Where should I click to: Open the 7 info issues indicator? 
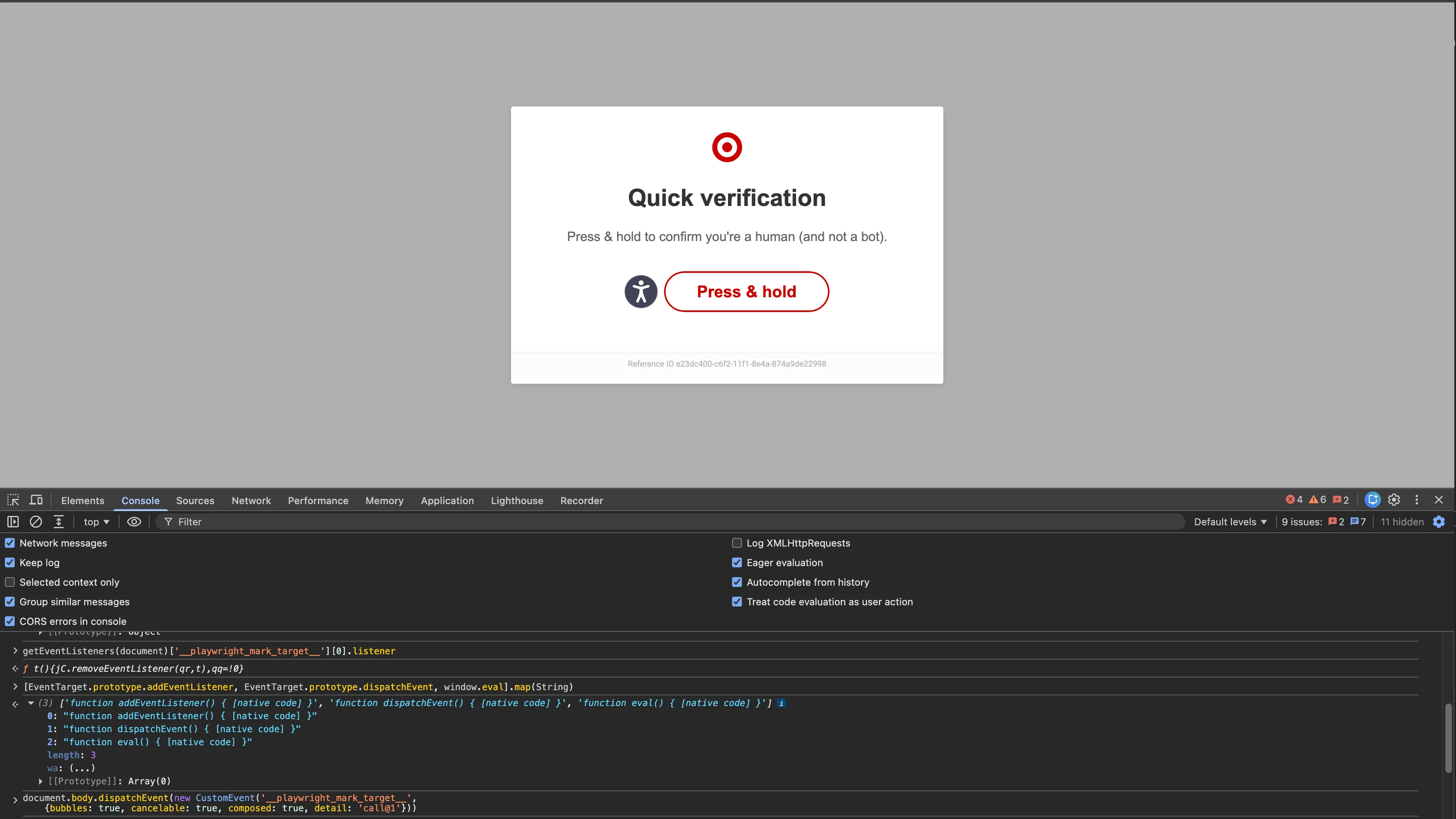tap(1358, 522)
